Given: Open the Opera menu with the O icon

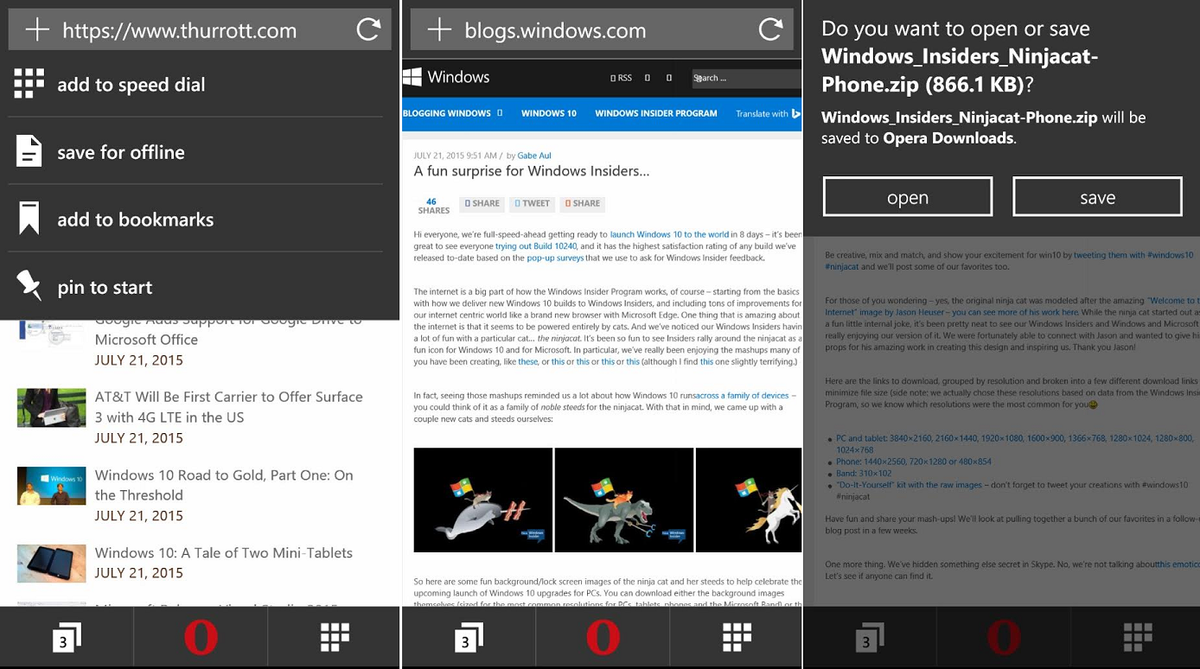Looking at the screenshot, I should point(200,636).
